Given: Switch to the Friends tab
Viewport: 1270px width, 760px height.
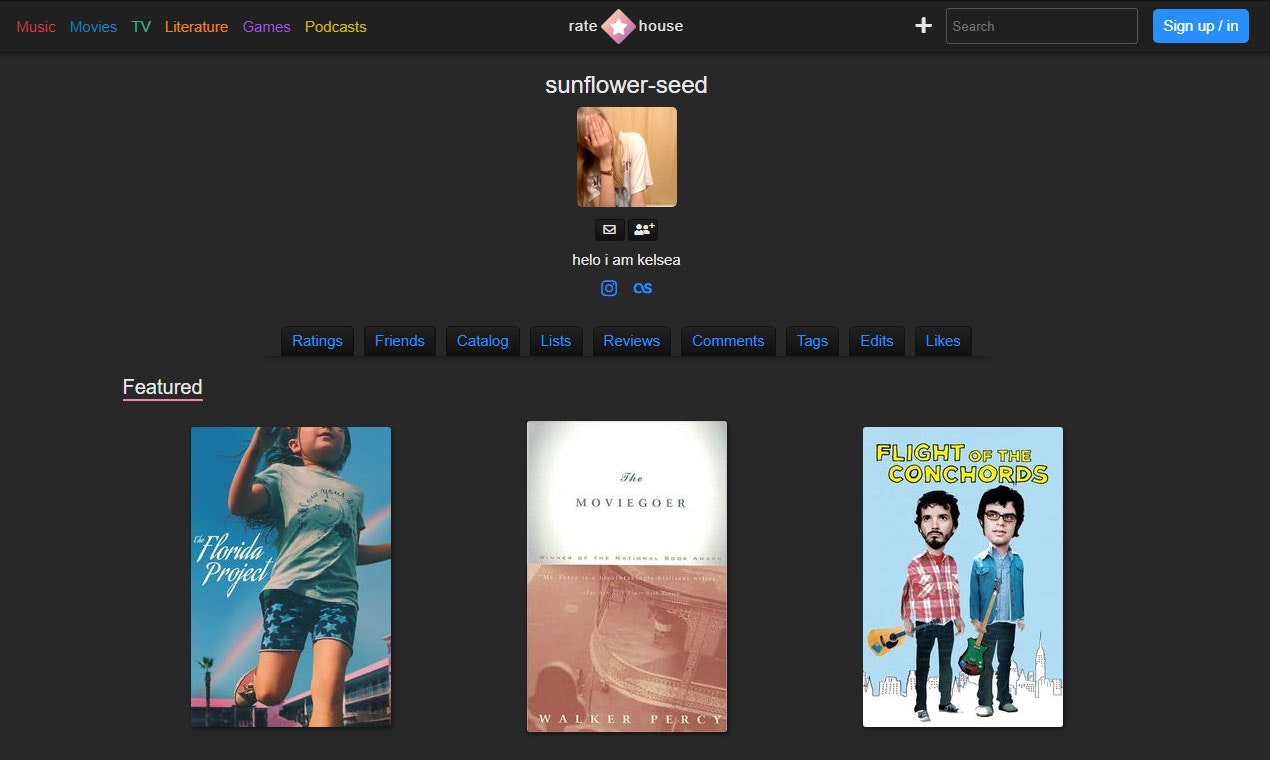Looking at the screenshot, I should pos(400,341).
